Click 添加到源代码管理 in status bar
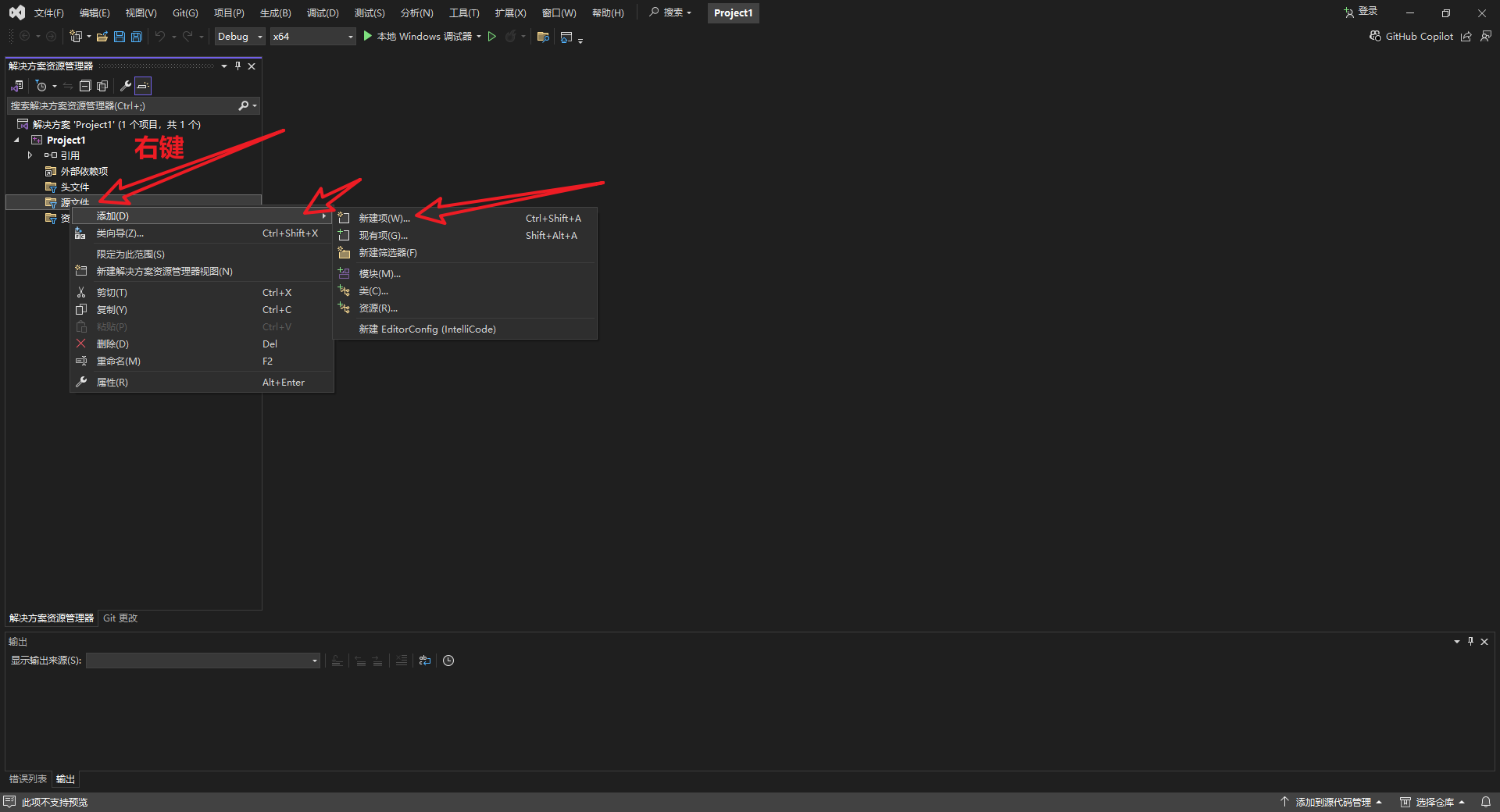Screen dimensions: 1500x812 pos(1331,802)
